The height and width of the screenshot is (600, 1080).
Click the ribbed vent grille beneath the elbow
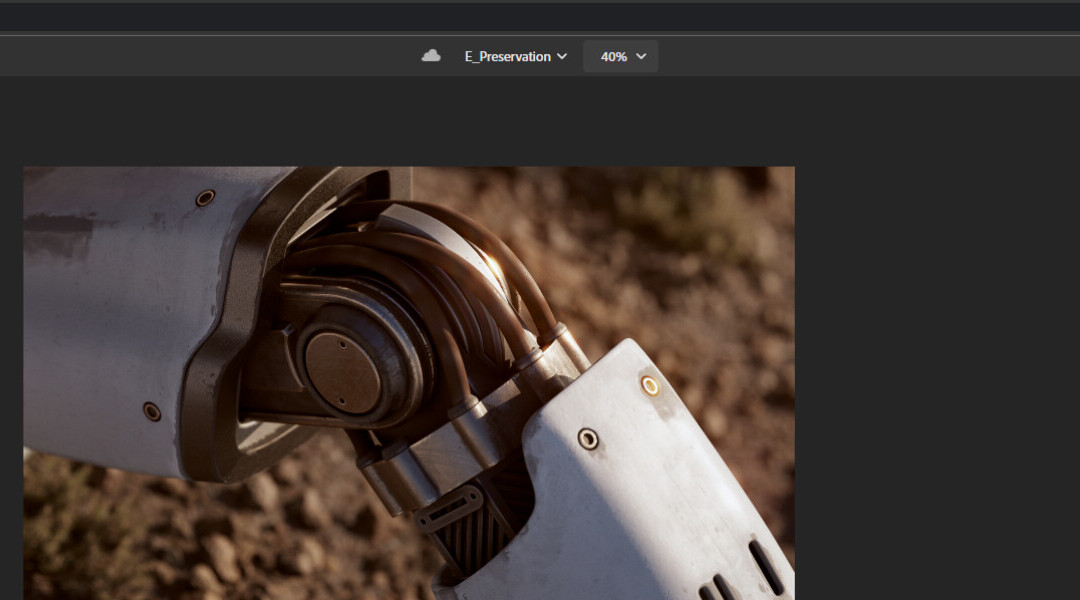pyautogui.click(x=470, y=540)
